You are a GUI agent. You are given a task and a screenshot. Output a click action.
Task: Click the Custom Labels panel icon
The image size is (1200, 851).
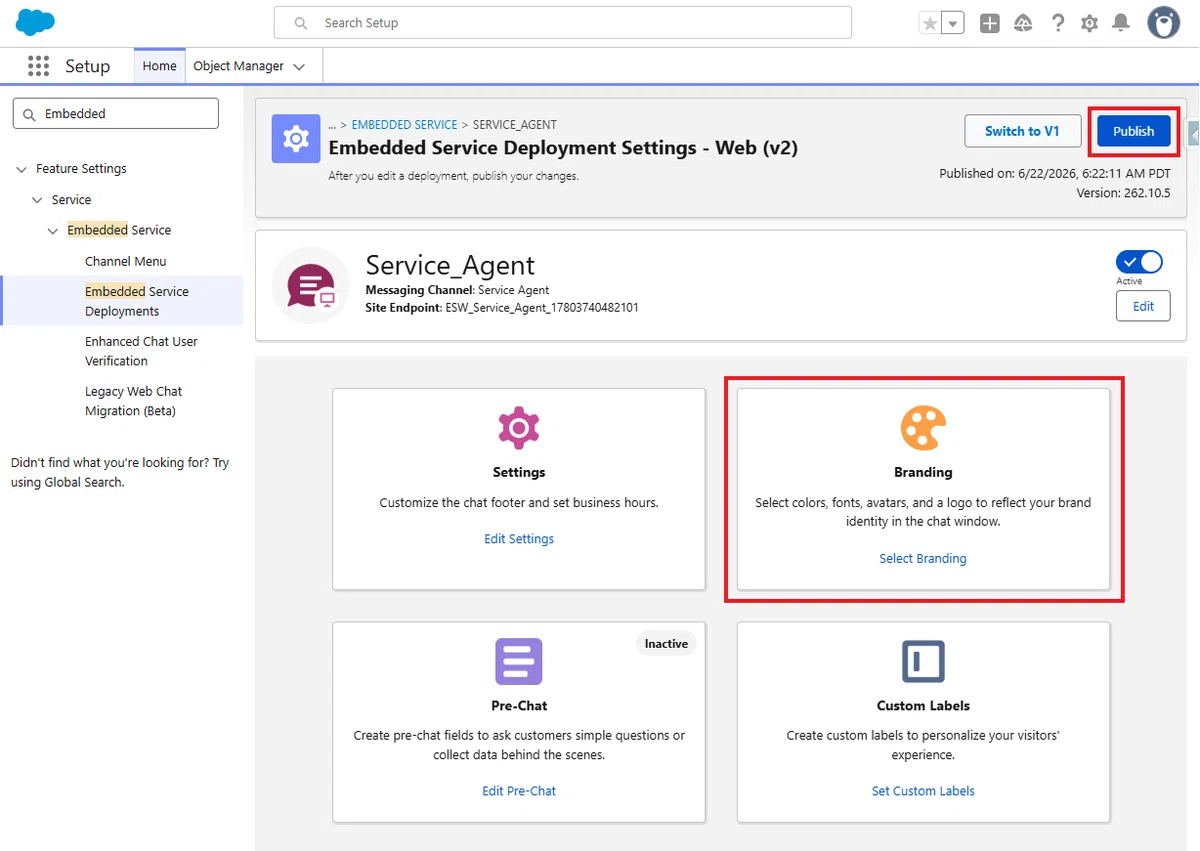923,661
